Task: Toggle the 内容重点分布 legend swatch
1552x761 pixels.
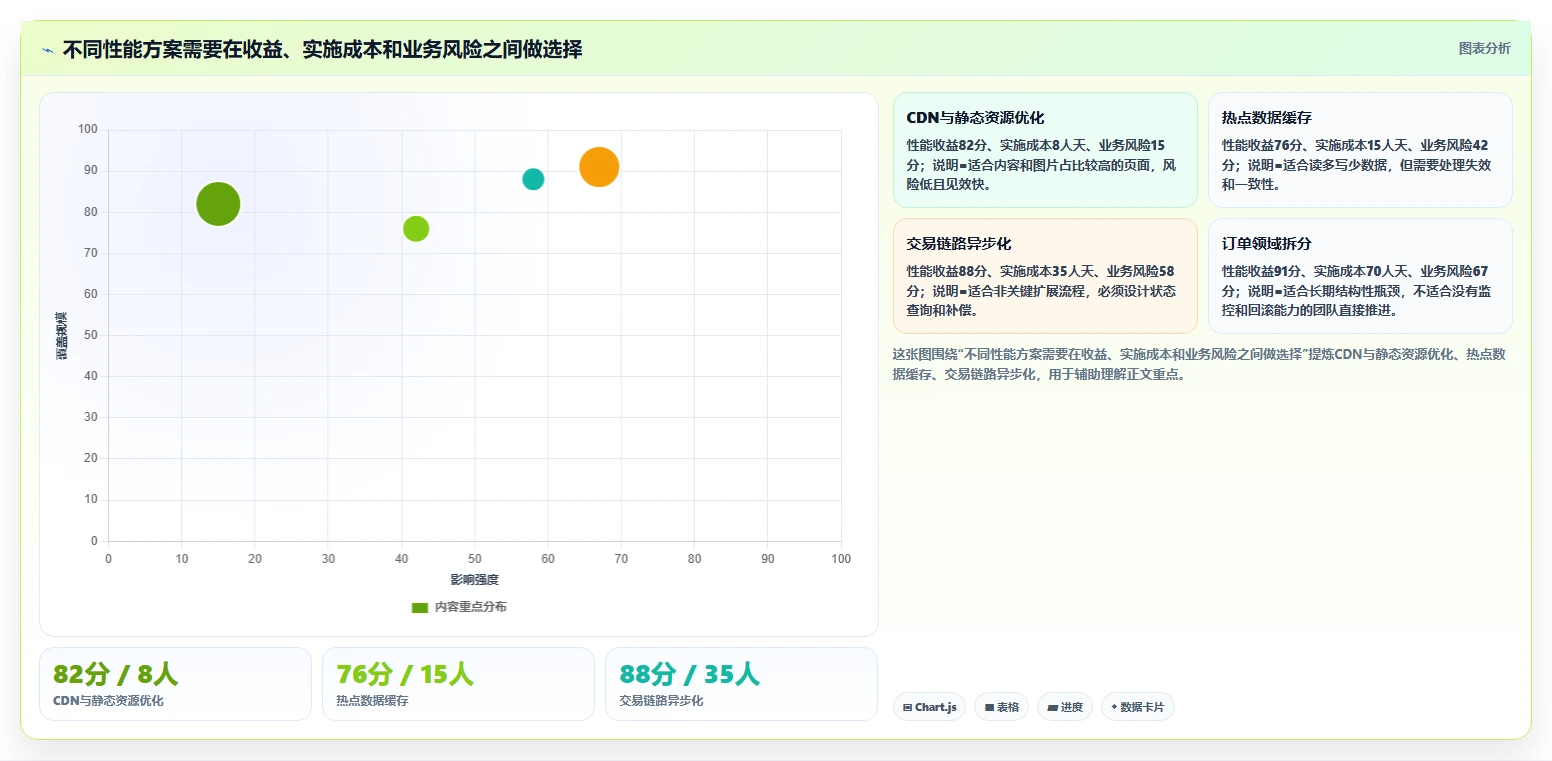Action: coord(420,607)
